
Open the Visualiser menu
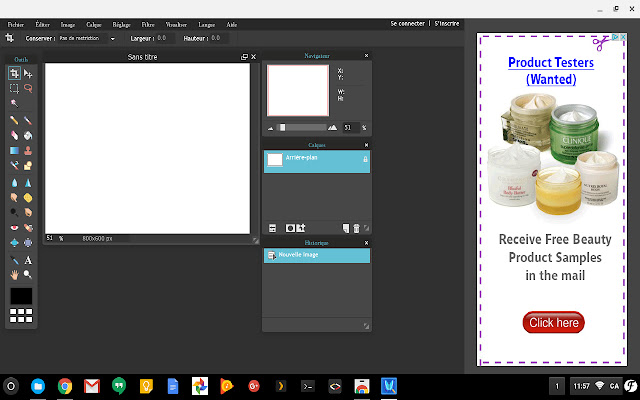point(176,24)
